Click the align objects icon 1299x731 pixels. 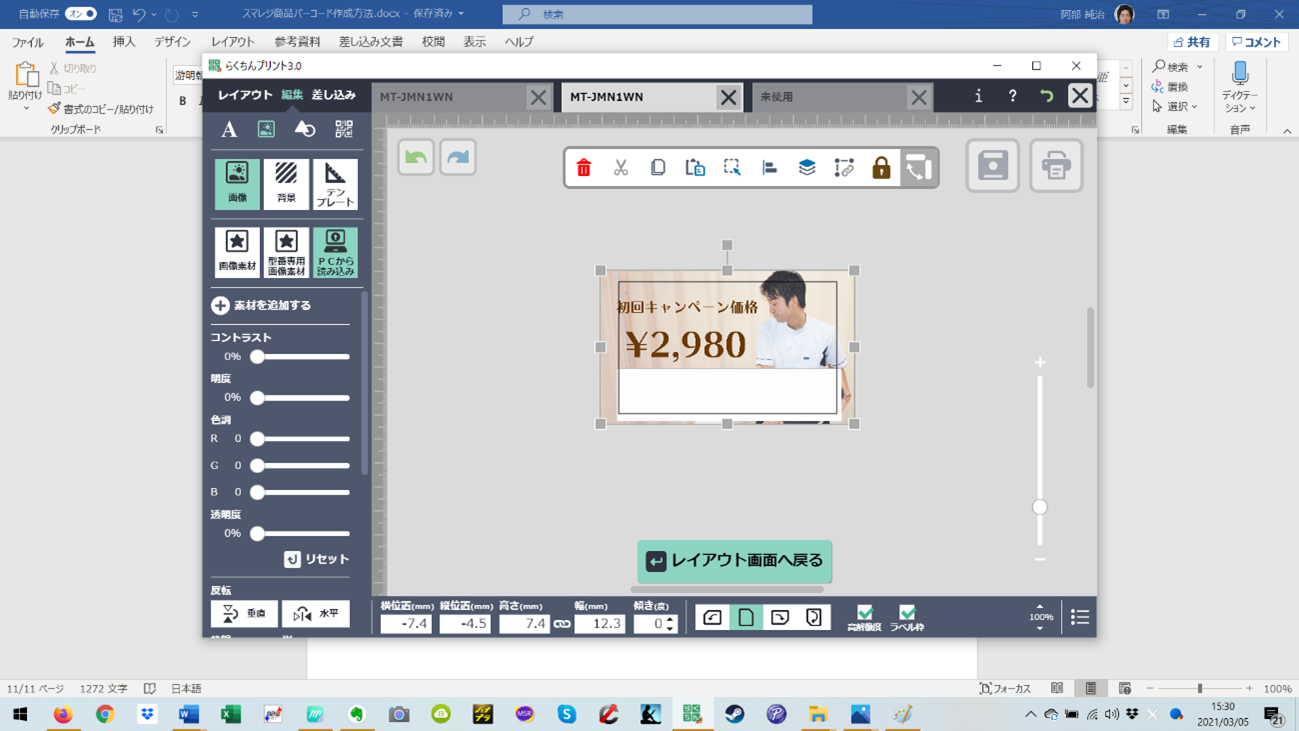[x=770, y=168]
